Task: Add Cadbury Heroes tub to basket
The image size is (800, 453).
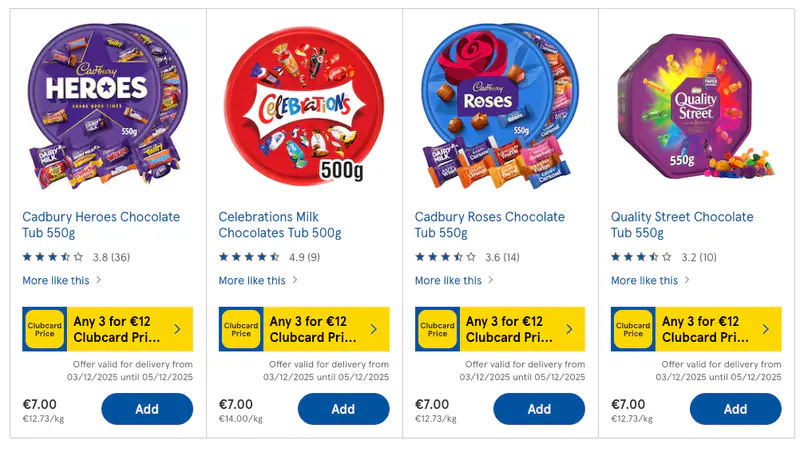Action: [147, 409]
